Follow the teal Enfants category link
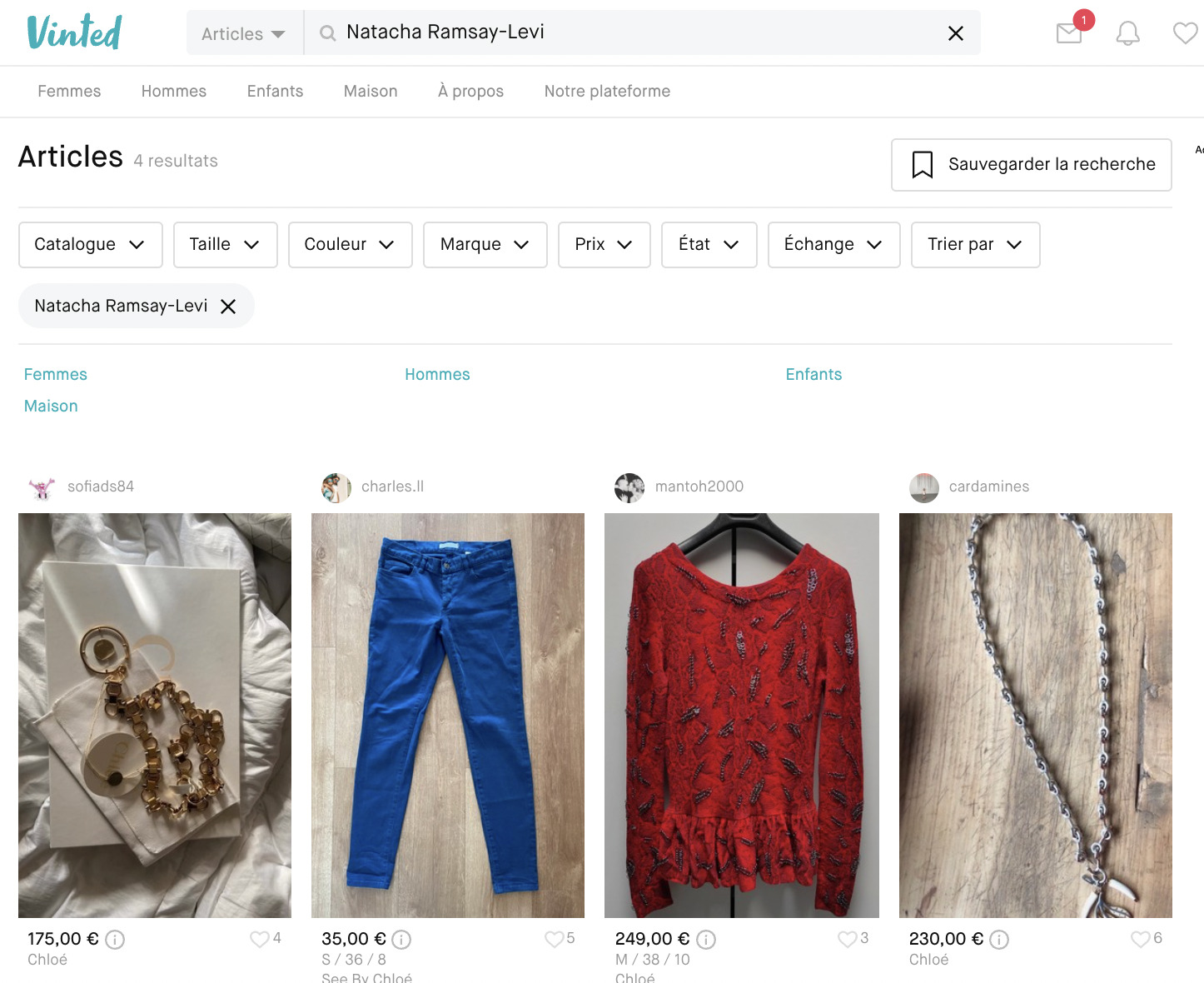The height and width of the screenshot is (983, 1204). [x=813, y=375]
